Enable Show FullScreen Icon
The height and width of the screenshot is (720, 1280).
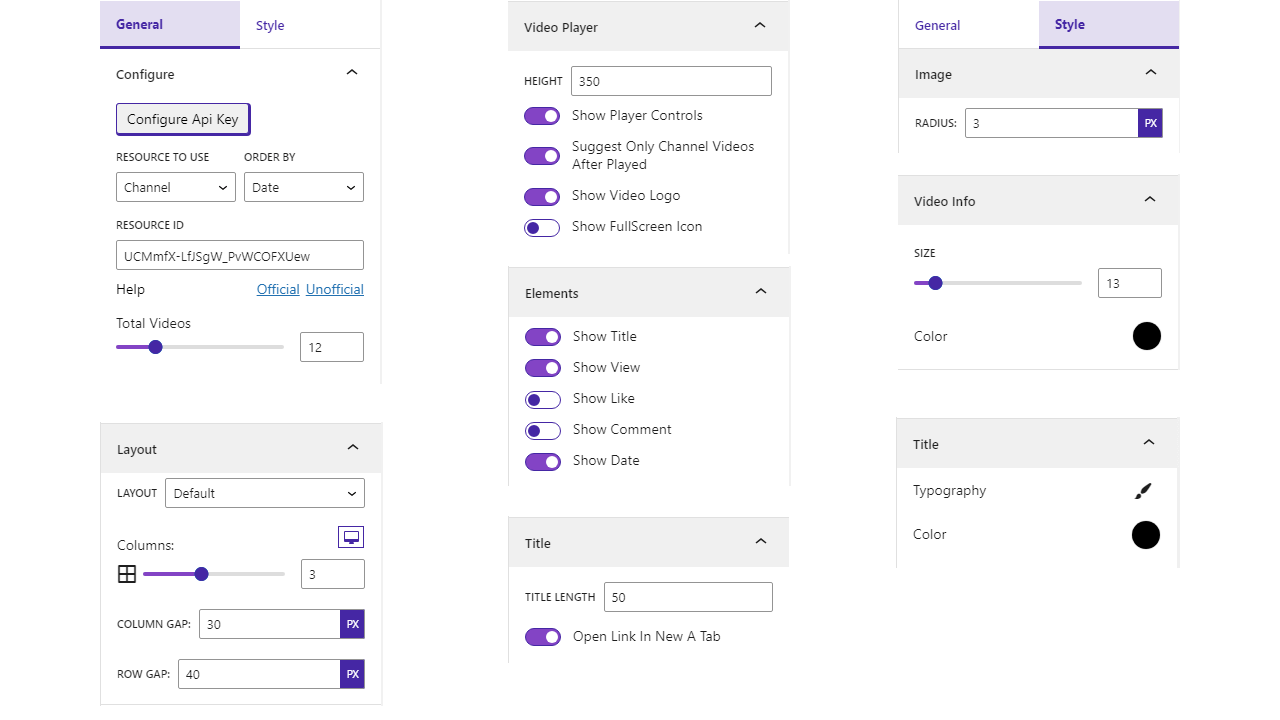542,227
